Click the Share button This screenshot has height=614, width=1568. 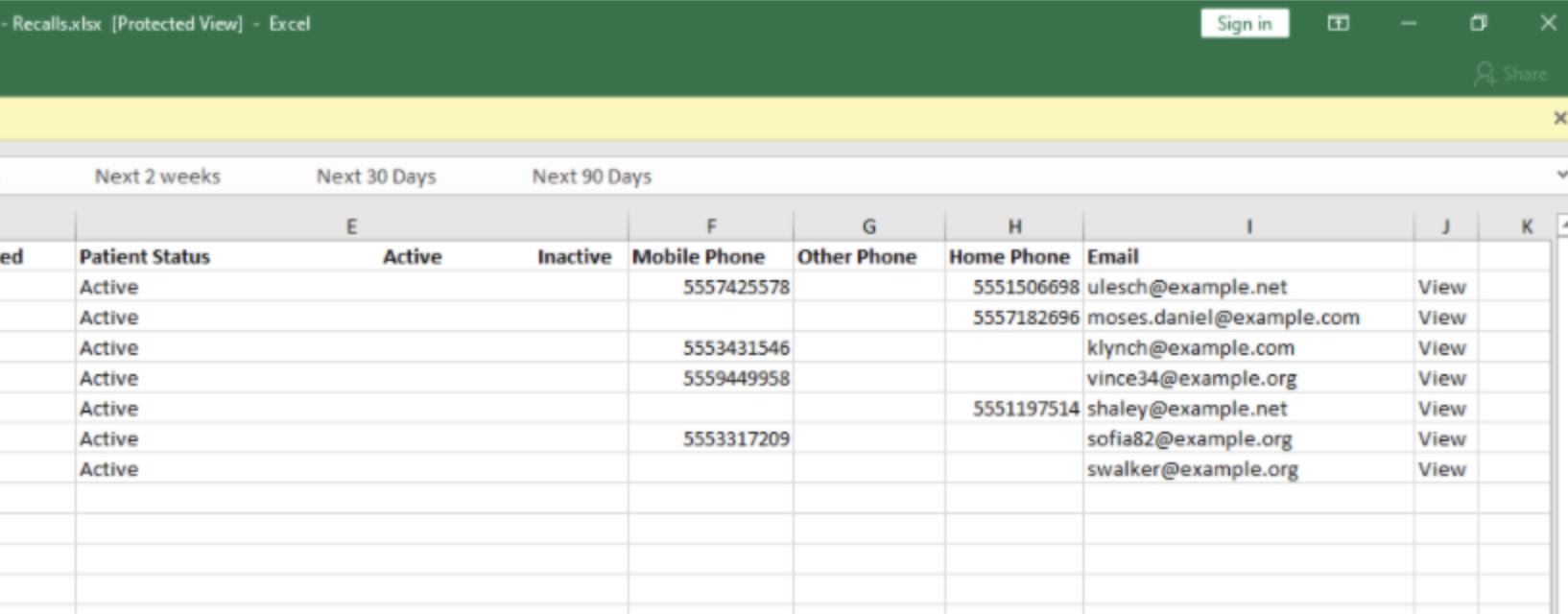point(1511,74)
